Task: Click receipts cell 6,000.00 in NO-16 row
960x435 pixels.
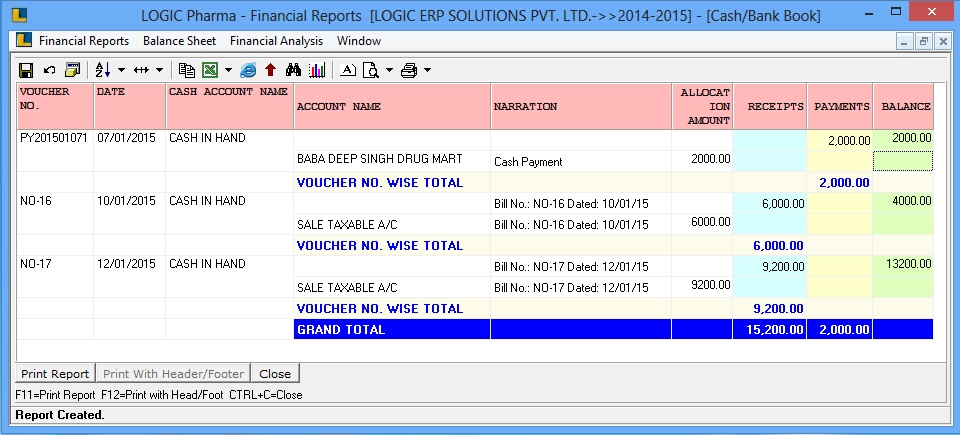Action: point(770,203)
